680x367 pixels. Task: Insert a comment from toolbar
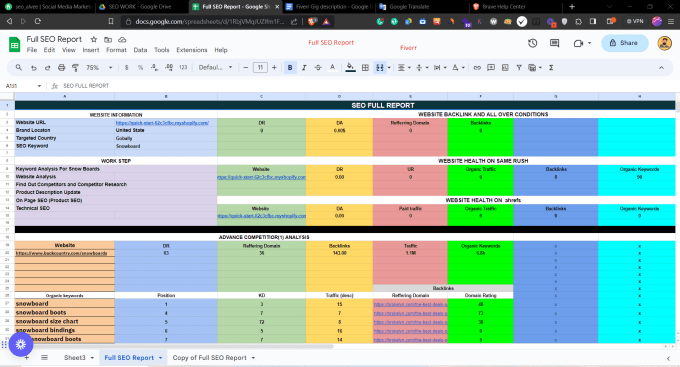click(x=491, y=68)
